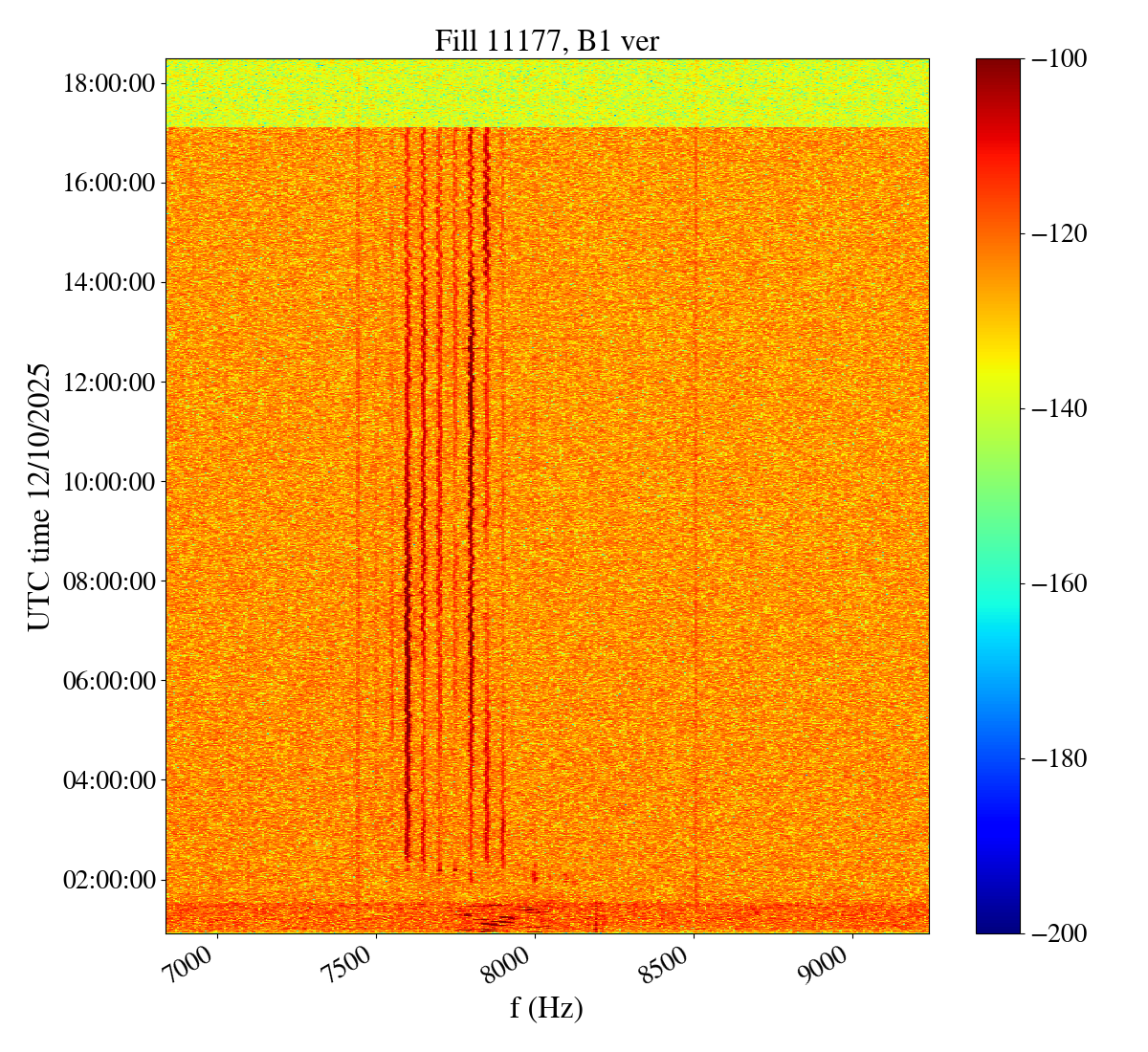Click the 16:00:00 time tick label
This screenshot has height=1052, width=1148.
pos(109,183)
